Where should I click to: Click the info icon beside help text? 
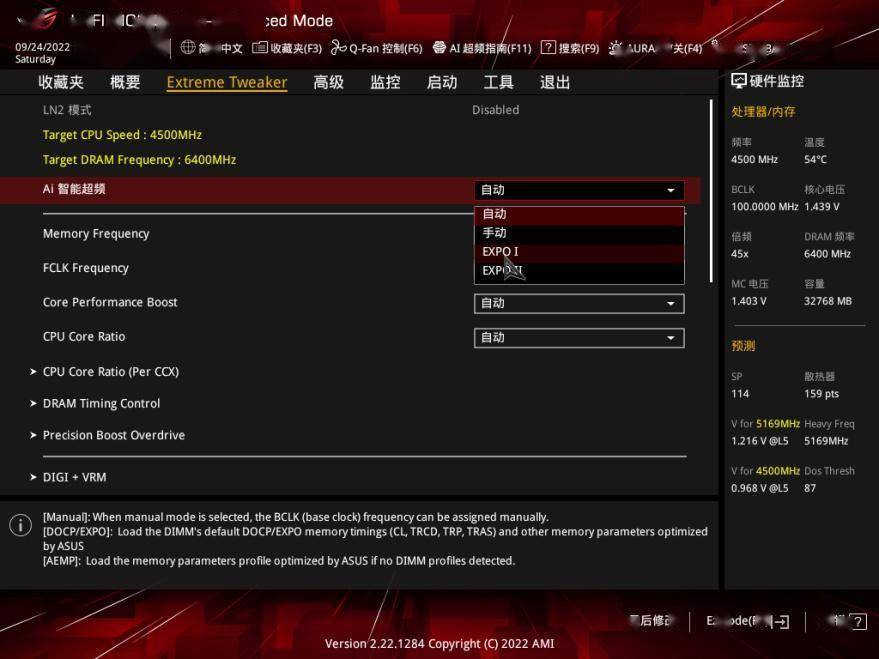20,525
